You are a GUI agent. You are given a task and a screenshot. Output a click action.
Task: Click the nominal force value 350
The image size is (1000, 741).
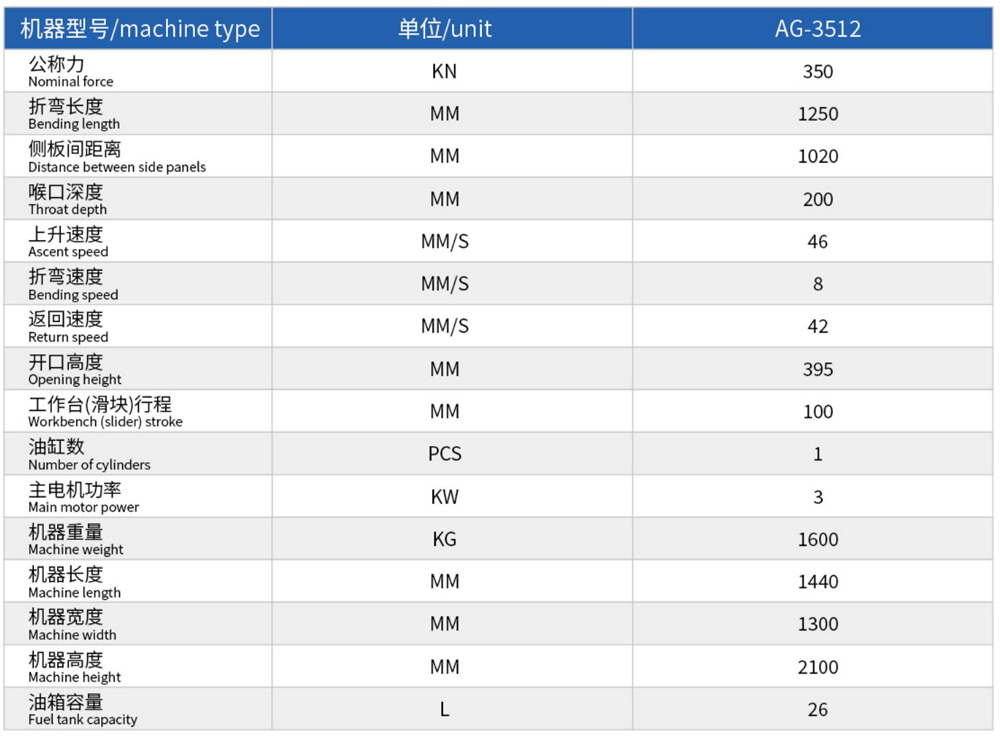817,72
